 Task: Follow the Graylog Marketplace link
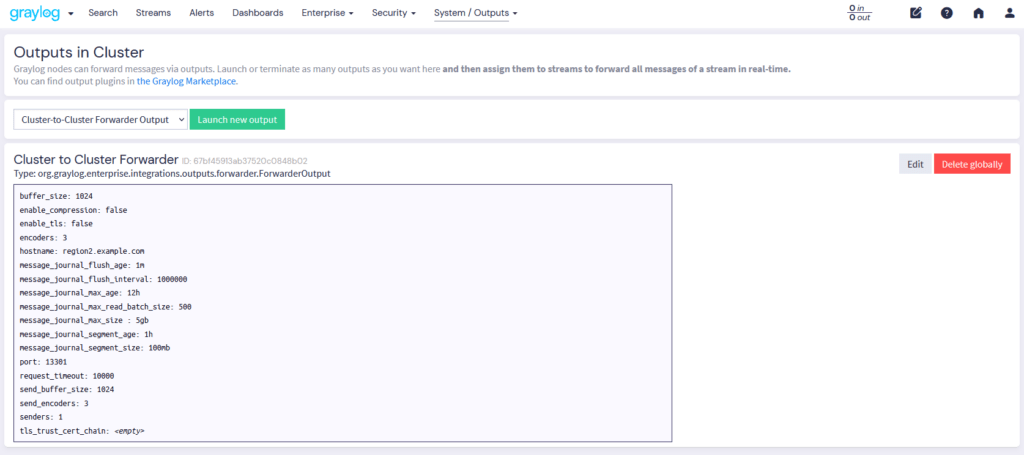coord(187,82)
